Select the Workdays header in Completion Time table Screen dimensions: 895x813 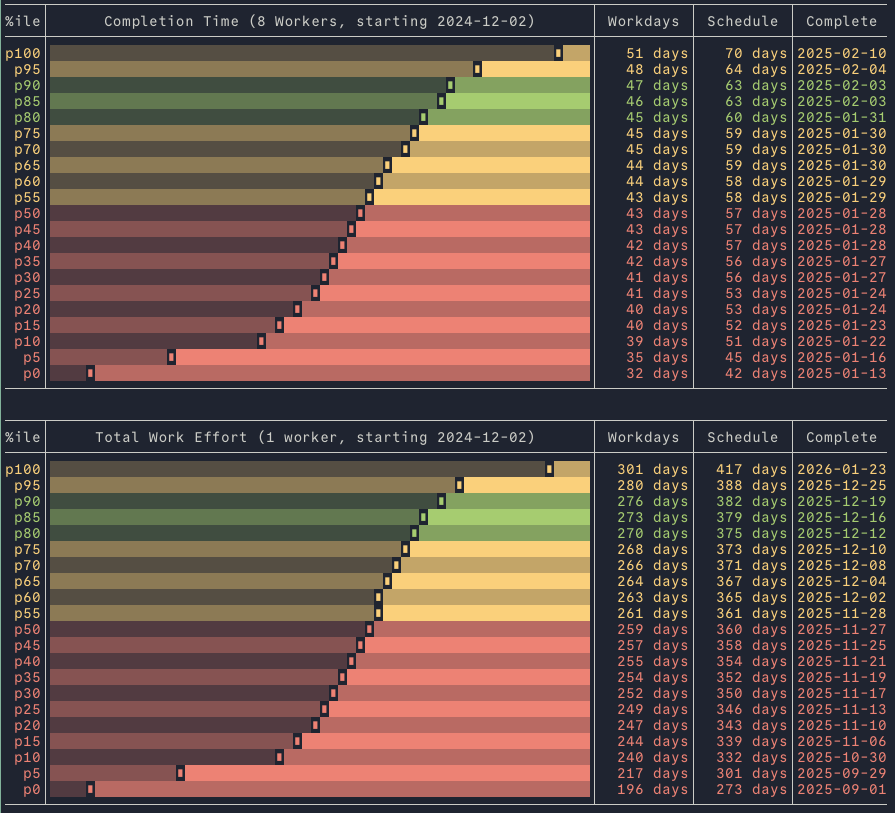tap(643, 21)
